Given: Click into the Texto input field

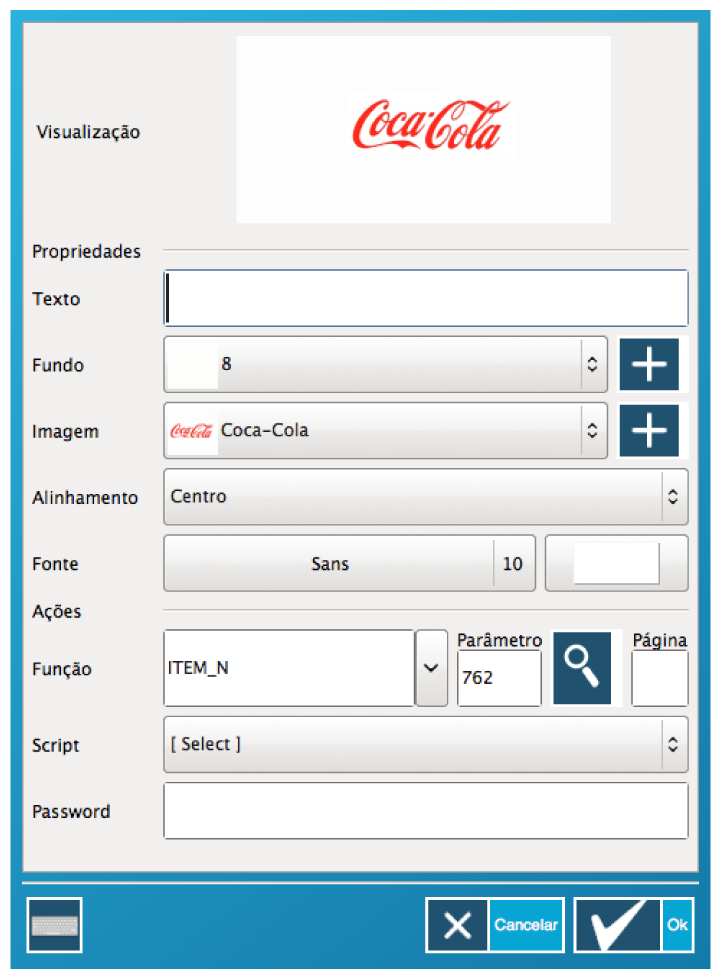Looking at the screenshot, I should click(426, 299).
